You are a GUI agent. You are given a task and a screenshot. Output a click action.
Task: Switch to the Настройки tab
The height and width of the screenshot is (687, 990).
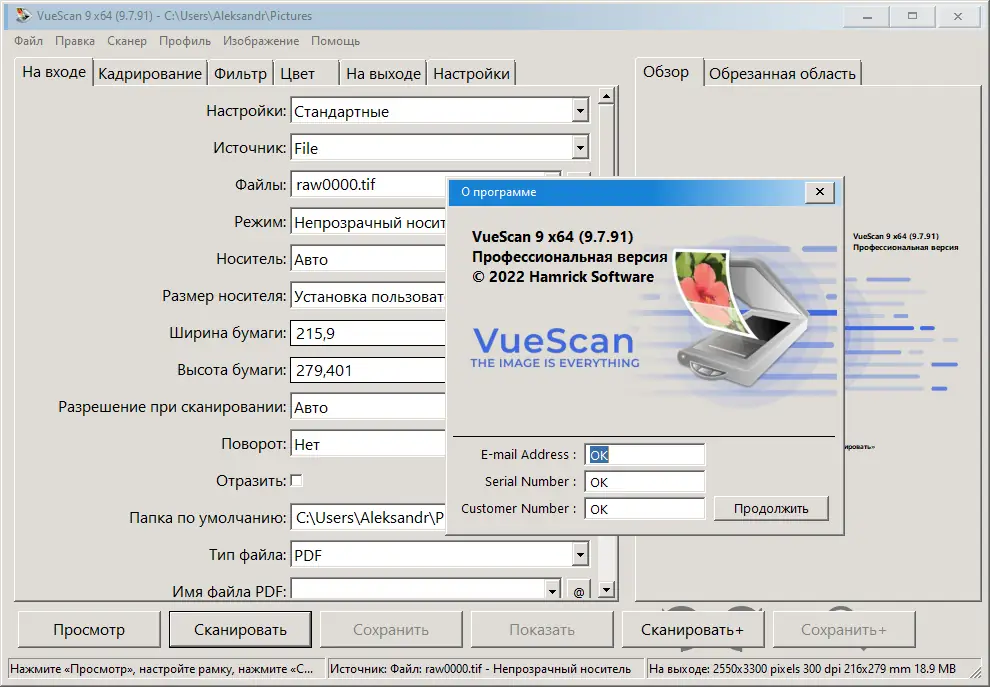click(x=471, y=74)
